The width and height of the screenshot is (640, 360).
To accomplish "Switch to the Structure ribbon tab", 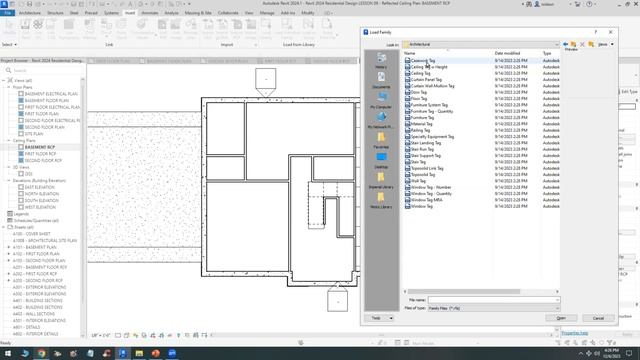I will tap(55, 13).
